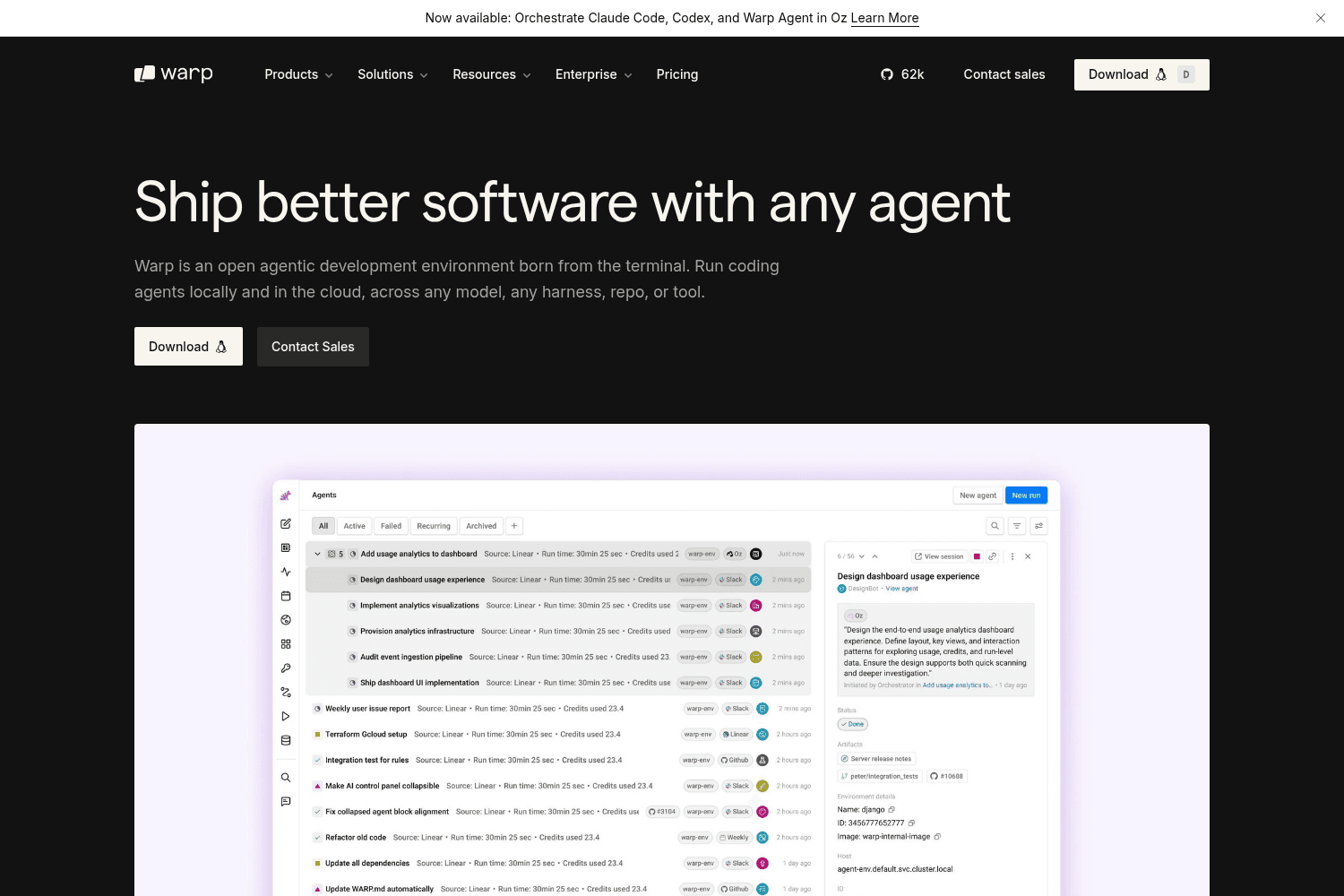The image size is (1344, 896).
Task: Open the GitHub 62k stars link
Action: coord(902,74)
